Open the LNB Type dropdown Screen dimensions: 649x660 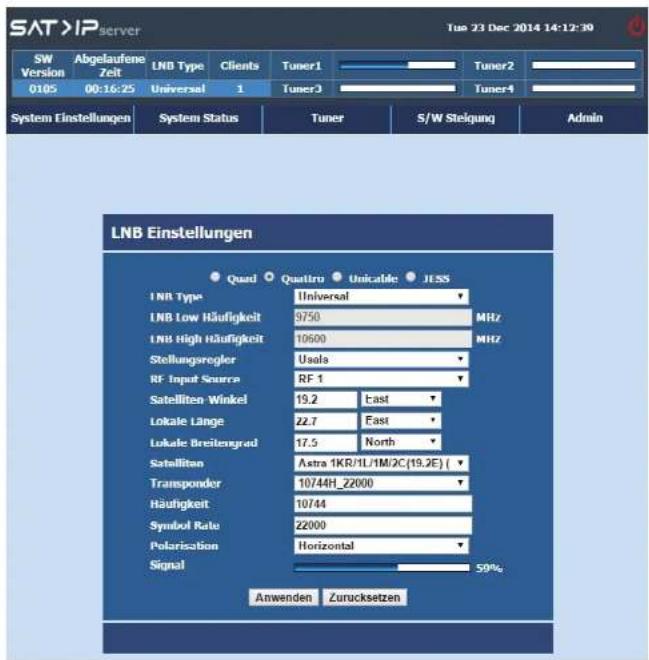pos(381,296)
